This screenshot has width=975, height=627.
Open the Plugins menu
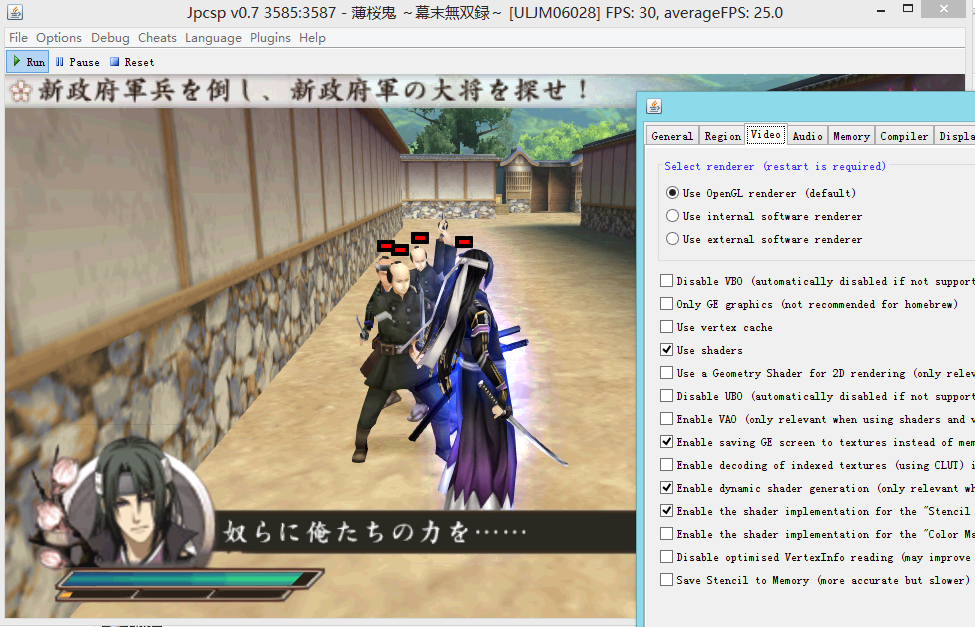click(270, 38)
